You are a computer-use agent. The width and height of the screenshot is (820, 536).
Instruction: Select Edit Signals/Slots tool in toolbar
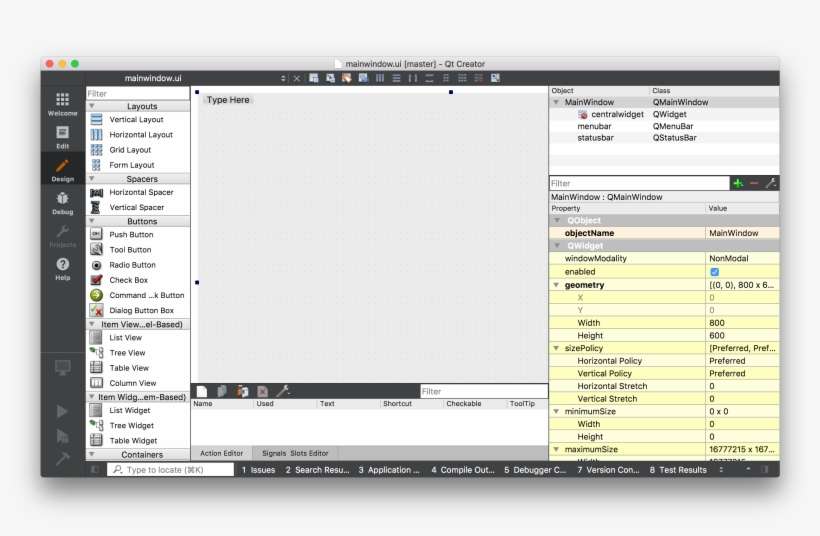click(331, 78)
